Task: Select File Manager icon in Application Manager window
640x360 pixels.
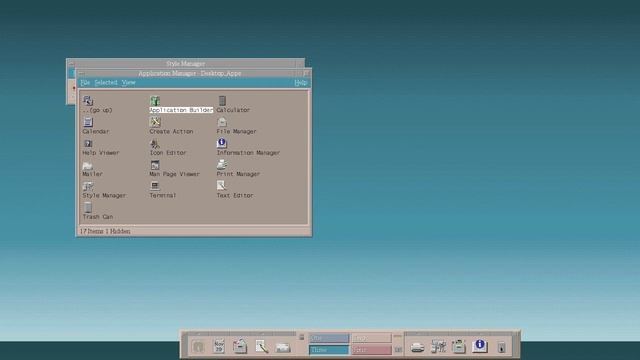Action: coord(222,122)
